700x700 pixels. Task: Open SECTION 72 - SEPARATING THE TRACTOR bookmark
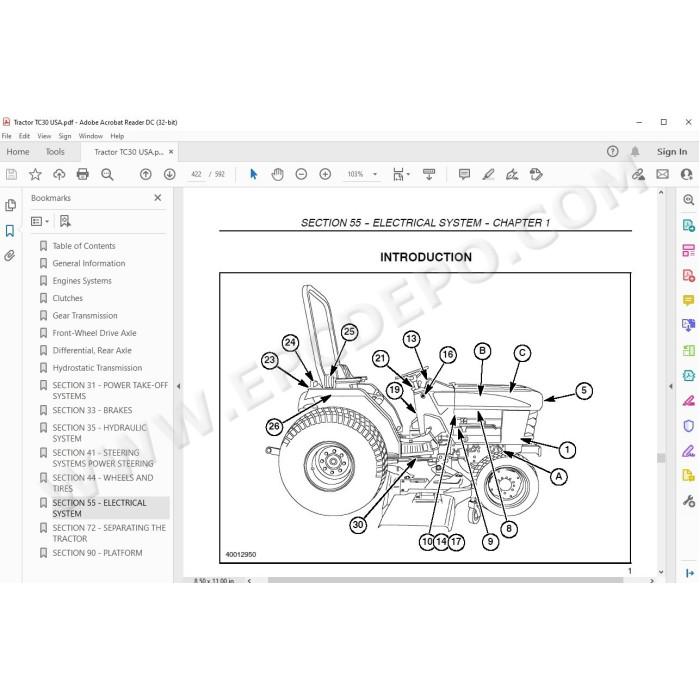[x=109, y=533]
